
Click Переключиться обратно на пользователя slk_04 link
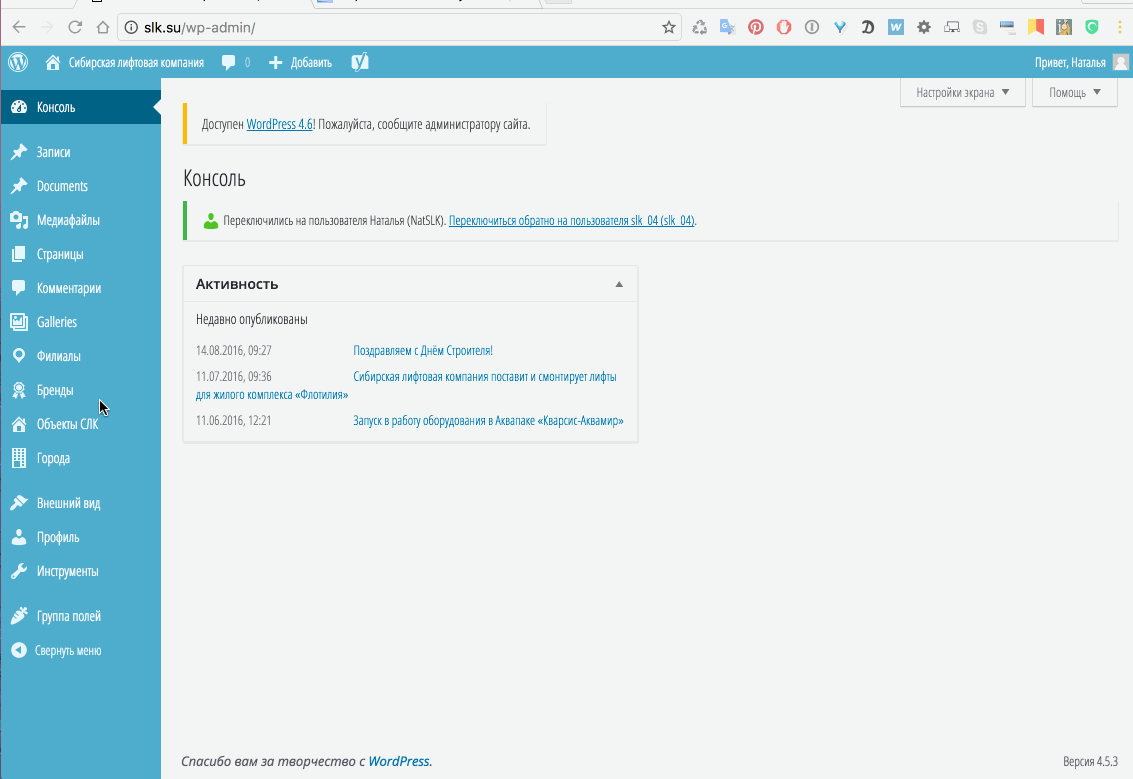[x=572, y=220]
